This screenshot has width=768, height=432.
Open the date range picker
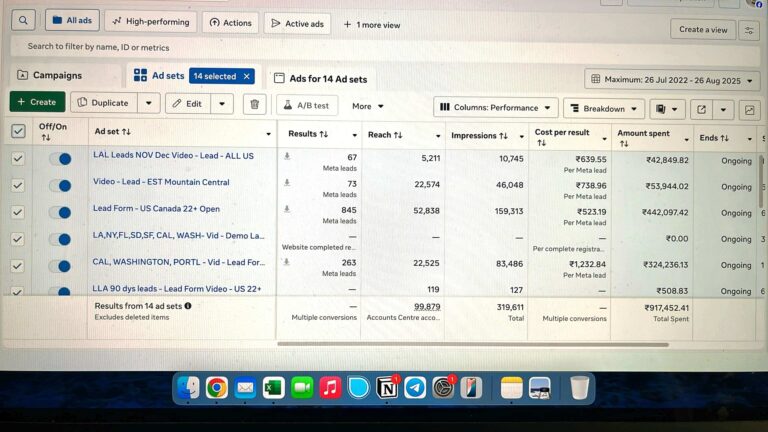pyautogui.click(x=672, y=80)
